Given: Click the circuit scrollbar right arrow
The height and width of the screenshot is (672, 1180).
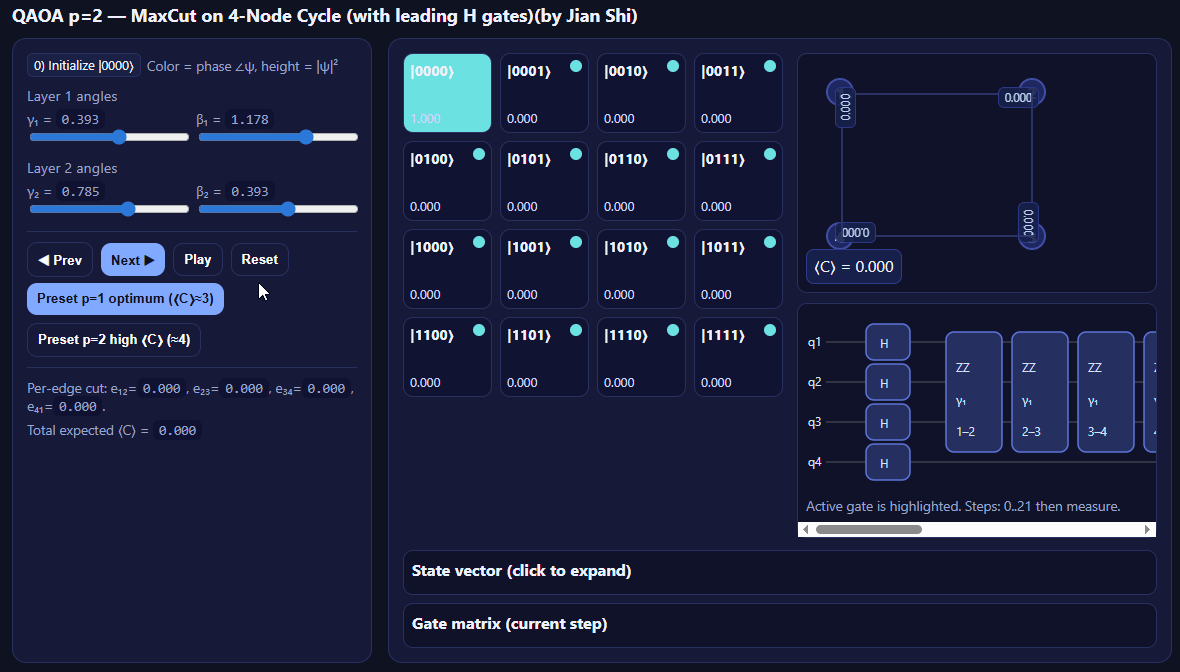Looking at the screenshot, I should click(1148, 530).
